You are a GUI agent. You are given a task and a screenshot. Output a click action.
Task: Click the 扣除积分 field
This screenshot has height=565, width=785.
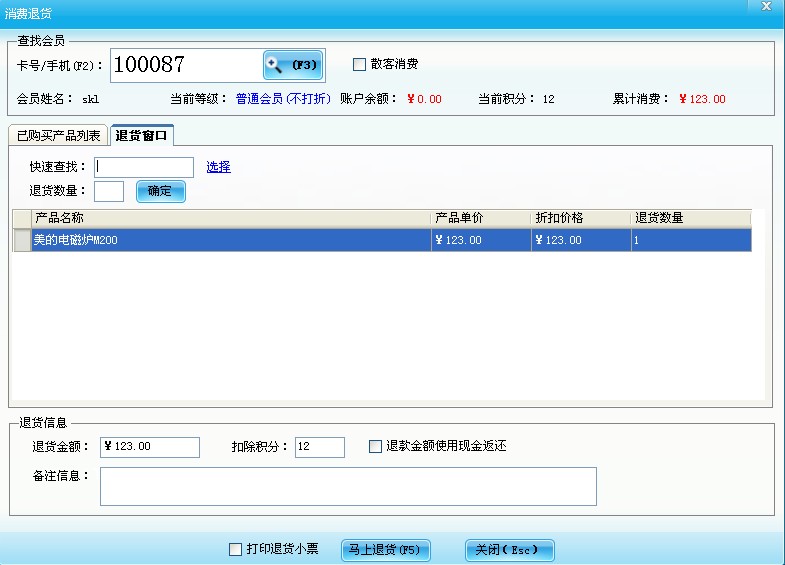pyautogui.click(x=319, y=447)
